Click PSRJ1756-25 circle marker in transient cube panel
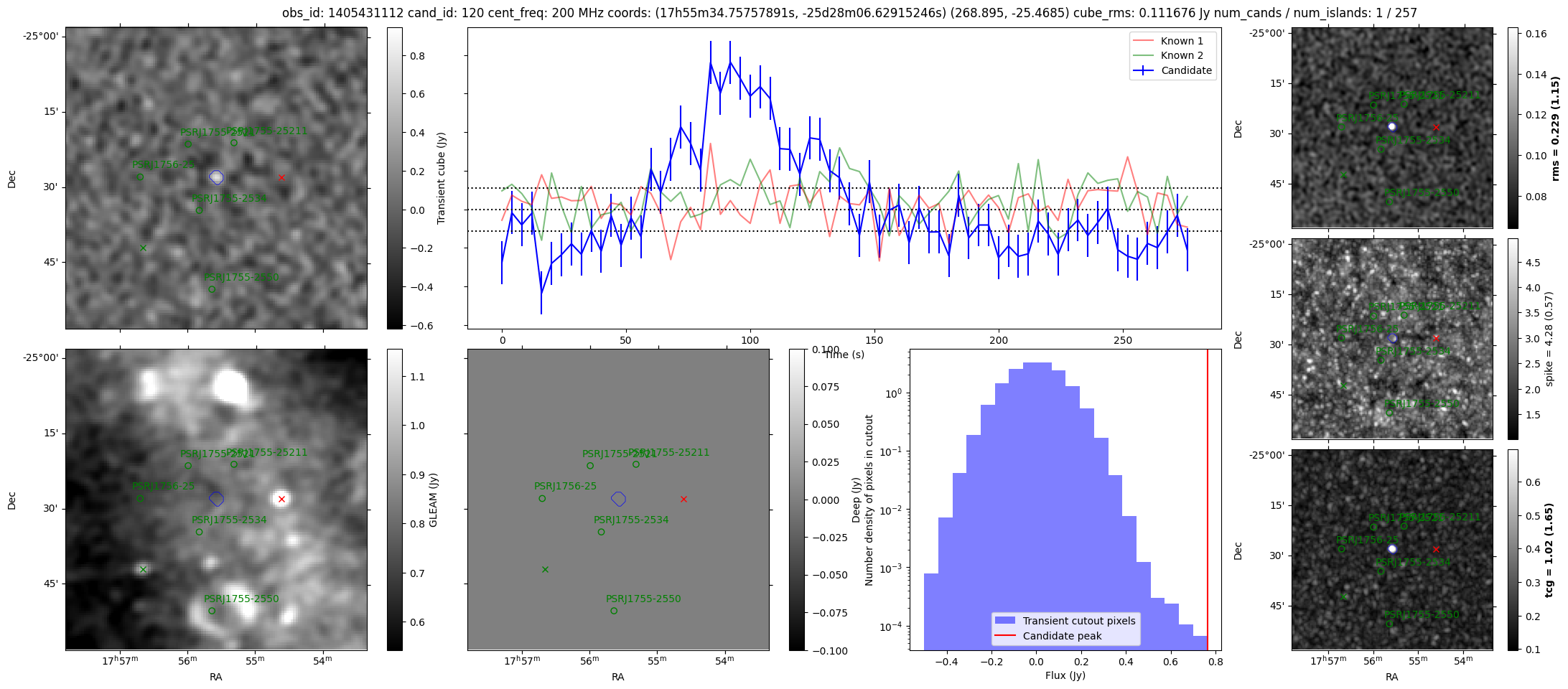Viewport: 1568px width, 689px height. coord(140,177)
